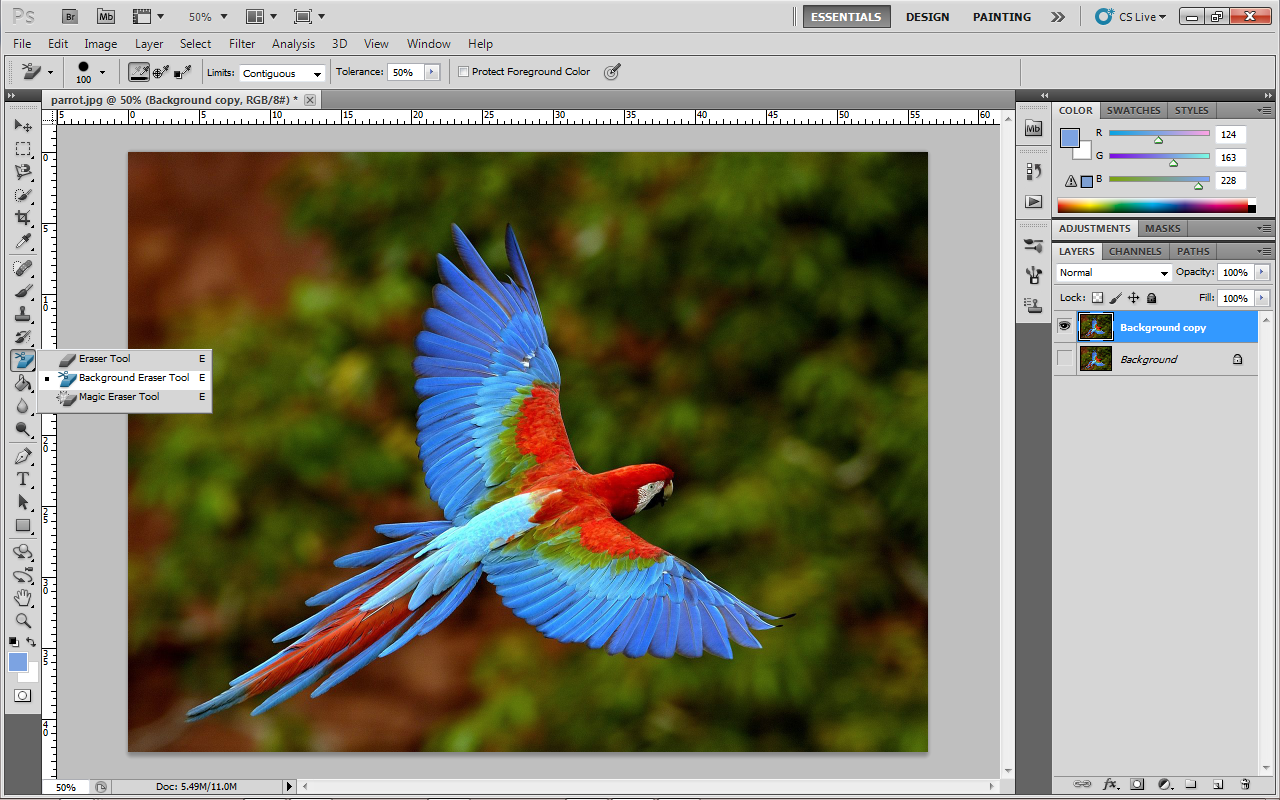Toggle Lock image pixels brush icon
Image resolution: width=1280 pixels, height=800 pixels.
point(1115,298)
